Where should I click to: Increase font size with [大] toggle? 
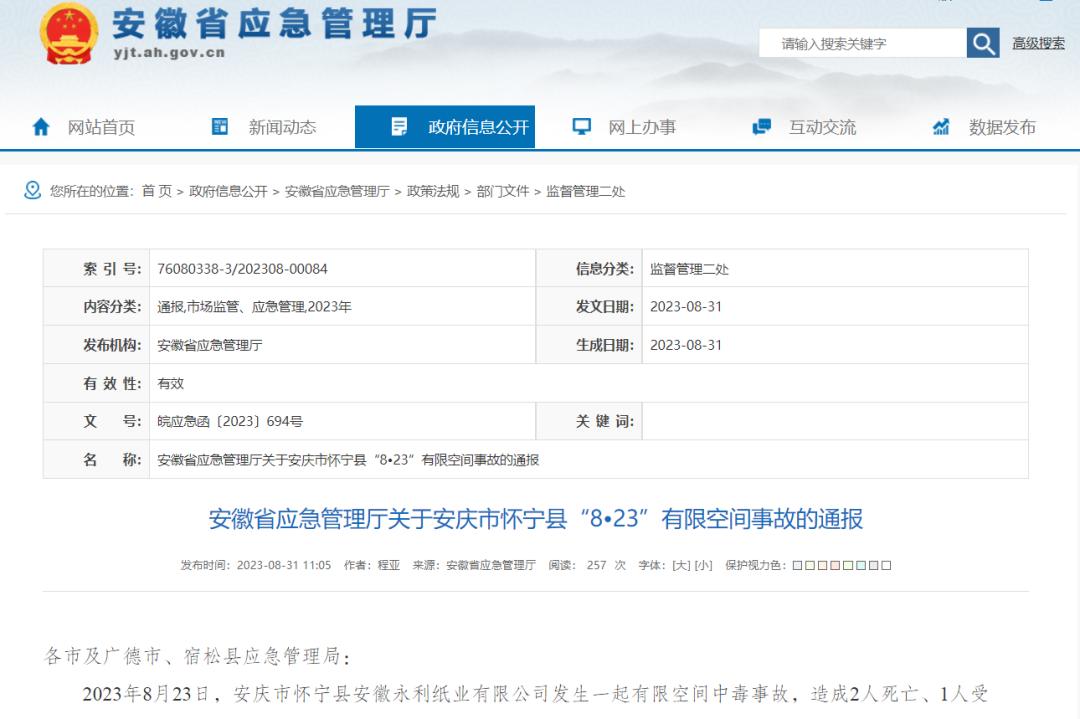(681, 565)
